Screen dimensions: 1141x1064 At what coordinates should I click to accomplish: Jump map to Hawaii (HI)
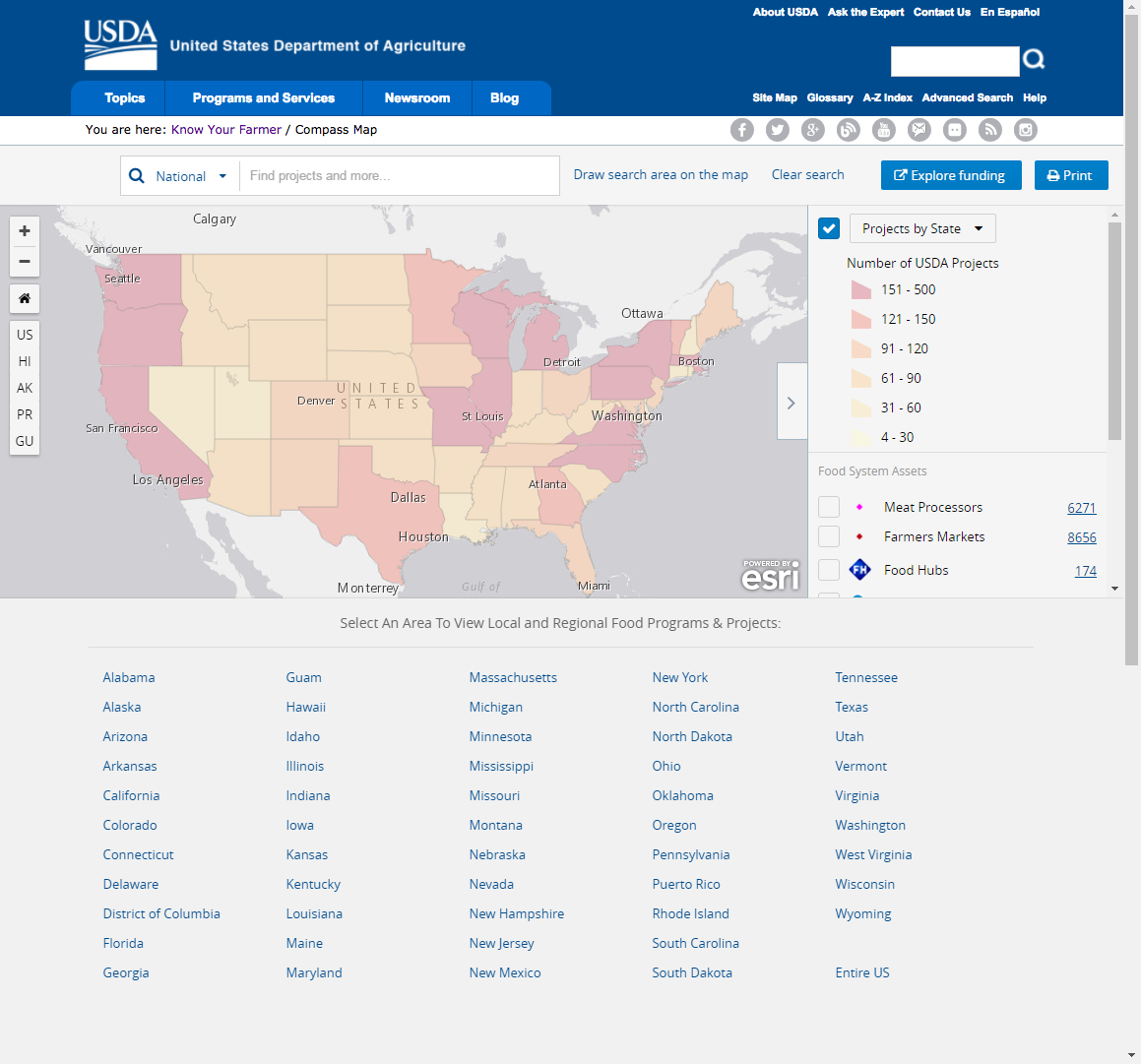click(x=25, y=361)
